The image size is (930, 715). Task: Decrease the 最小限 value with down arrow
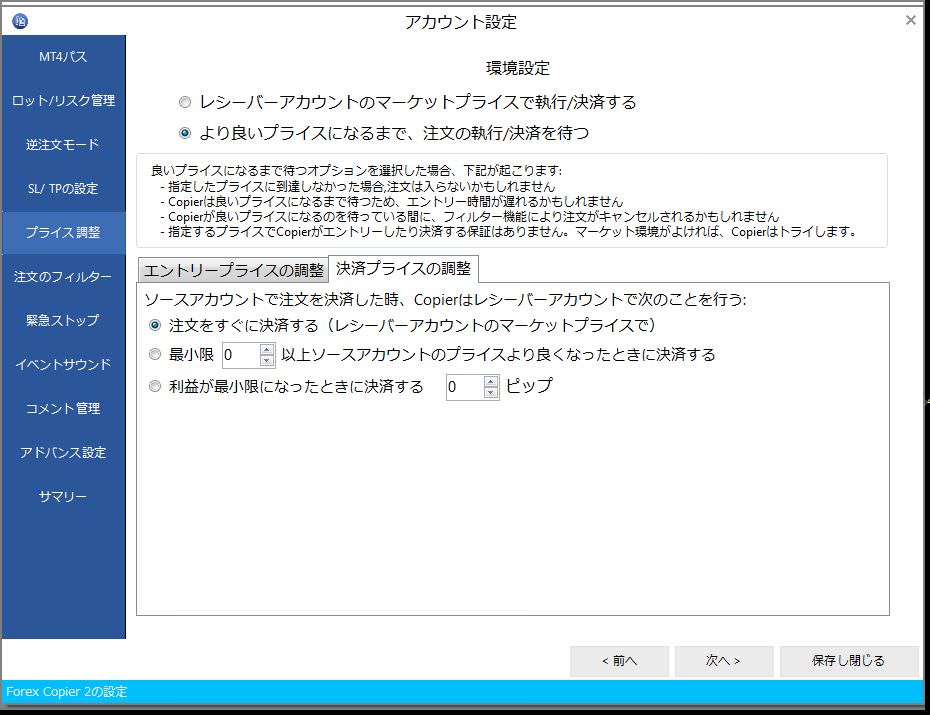click(x=267, y=360)
